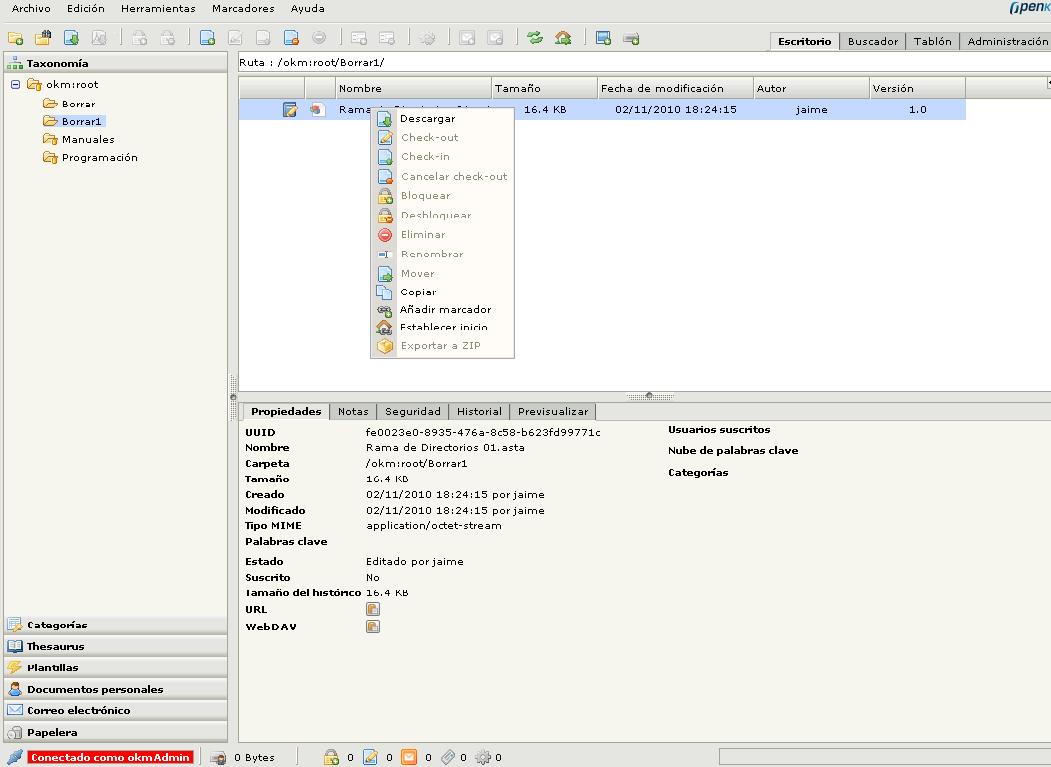Choose Añadir marcador from the context menu
Viewport: 1051px width, 767px height.
click(442, 309)
